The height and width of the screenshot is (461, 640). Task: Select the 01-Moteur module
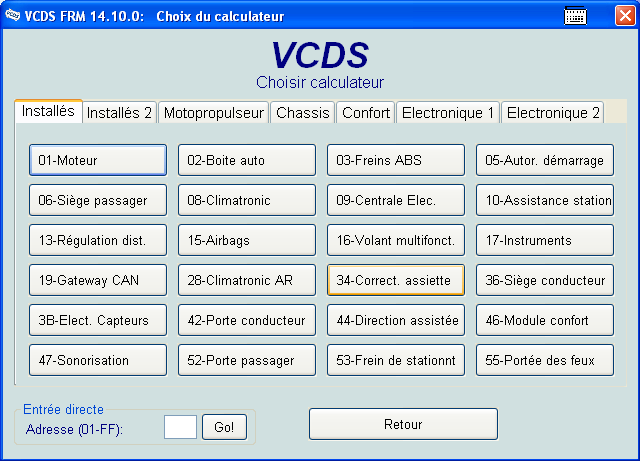[x=98, y=160]
